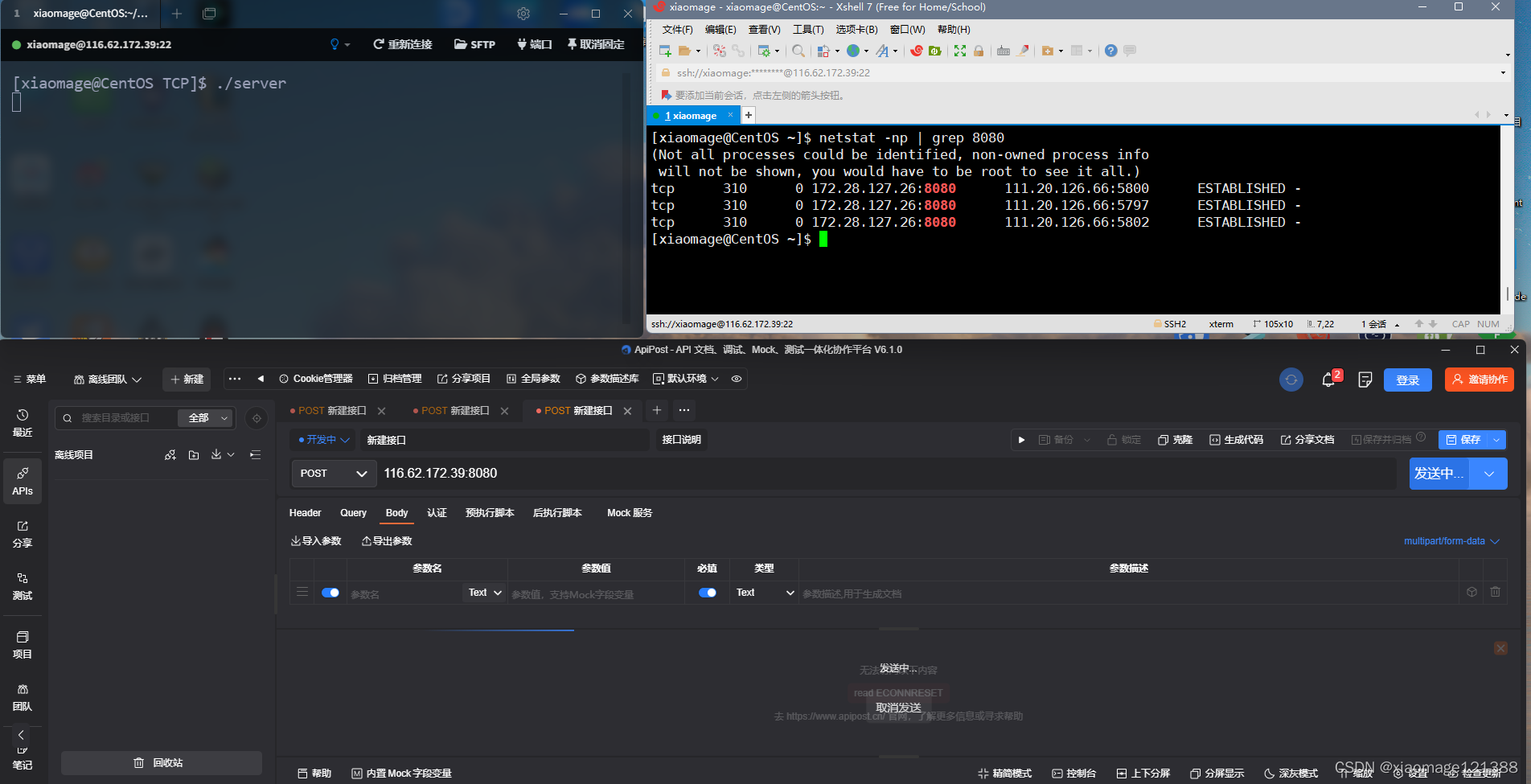Image resolution: width=1531 pixels, height=784 pixels.
Task: Add a new request tab with plus
Action: pos(657,410)
